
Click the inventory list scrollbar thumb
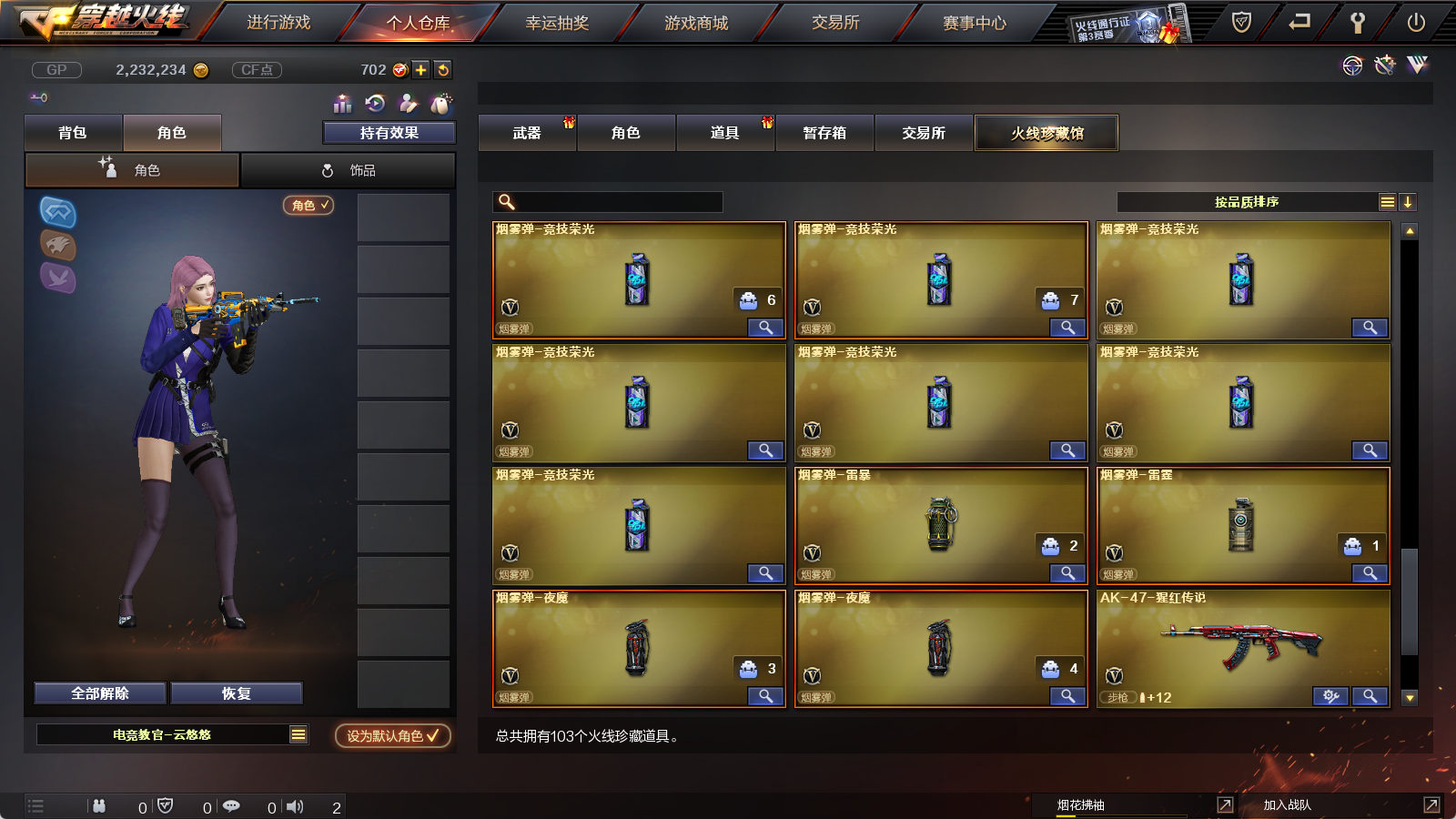coord(1410,601)
